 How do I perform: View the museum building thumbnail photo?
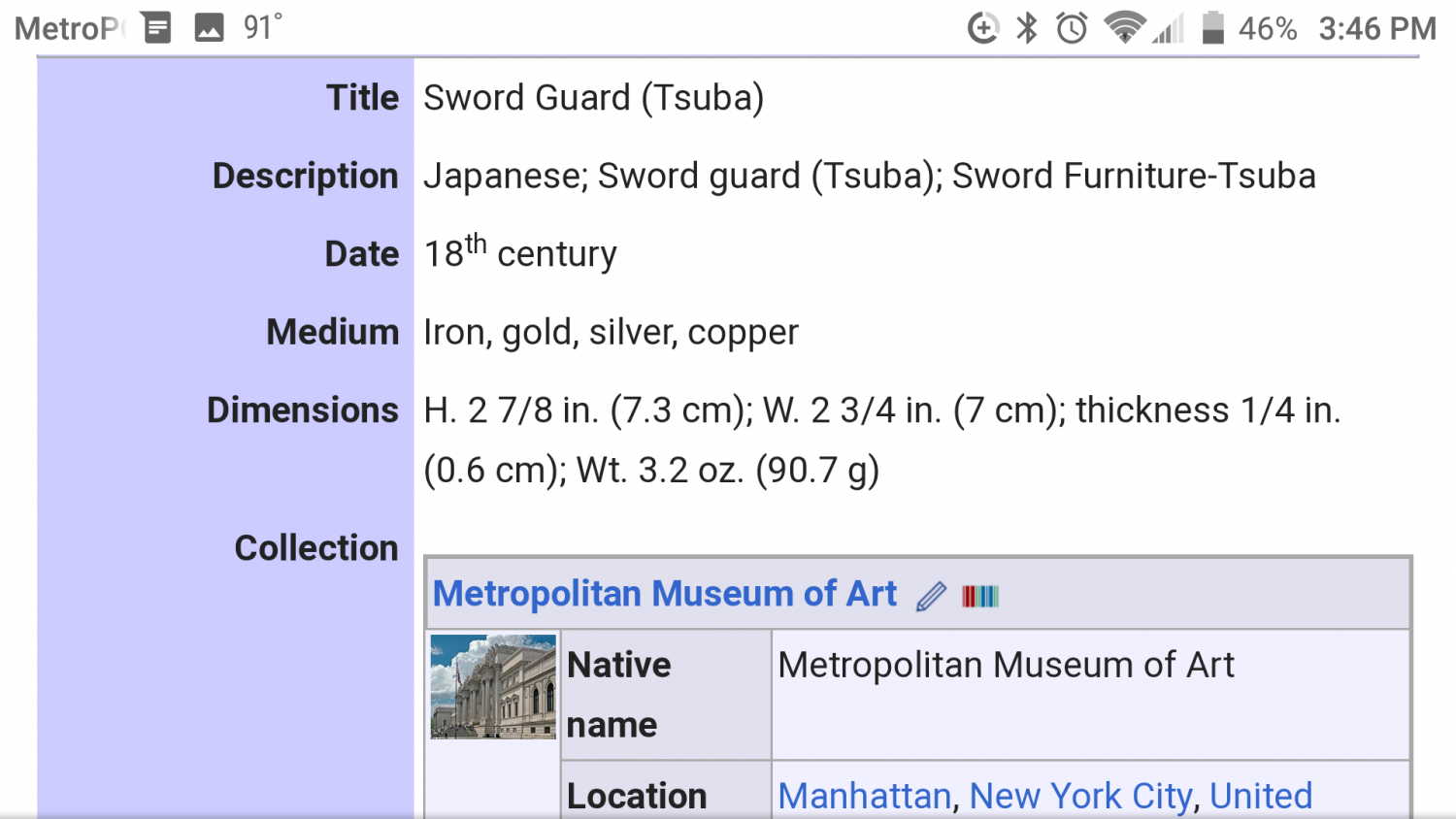pos(493,687)
